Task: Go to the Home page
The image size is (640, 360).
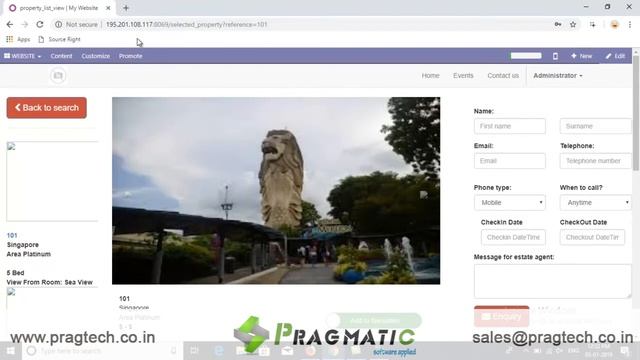Action: 431,76
